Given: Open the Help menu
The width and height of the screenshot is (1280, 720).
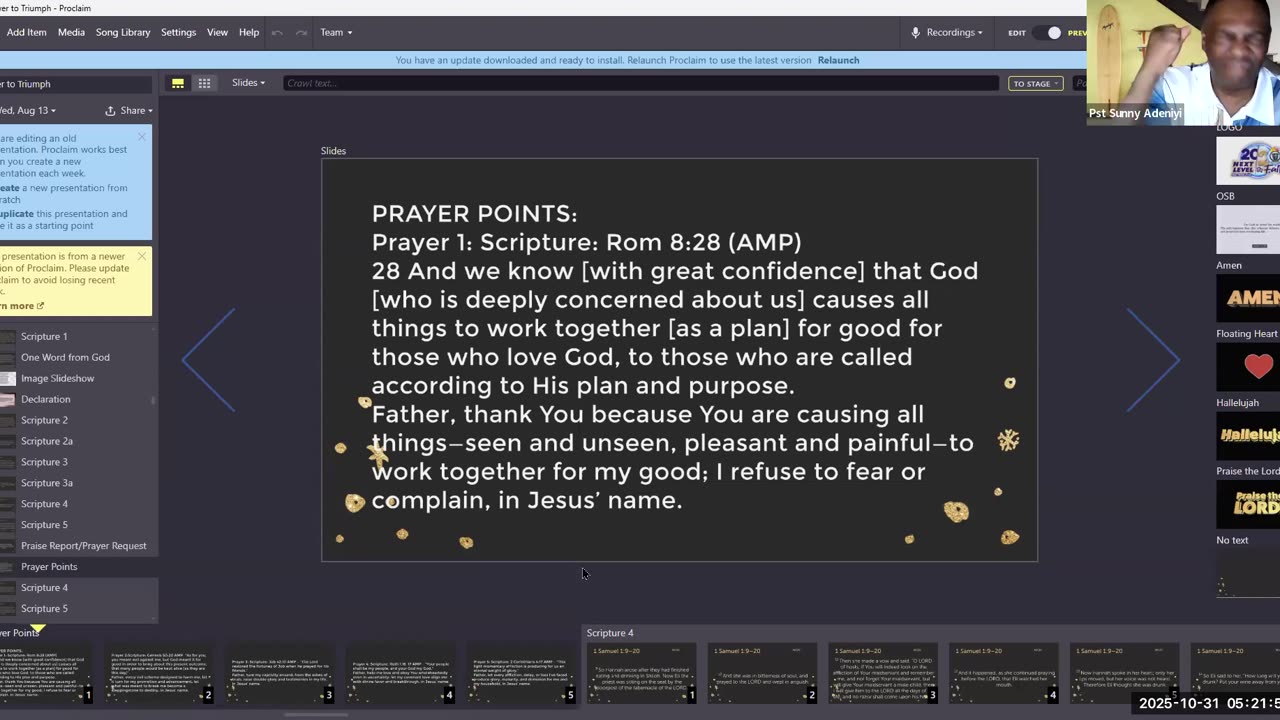Looking at the screenshot, I should pos(249,32).
